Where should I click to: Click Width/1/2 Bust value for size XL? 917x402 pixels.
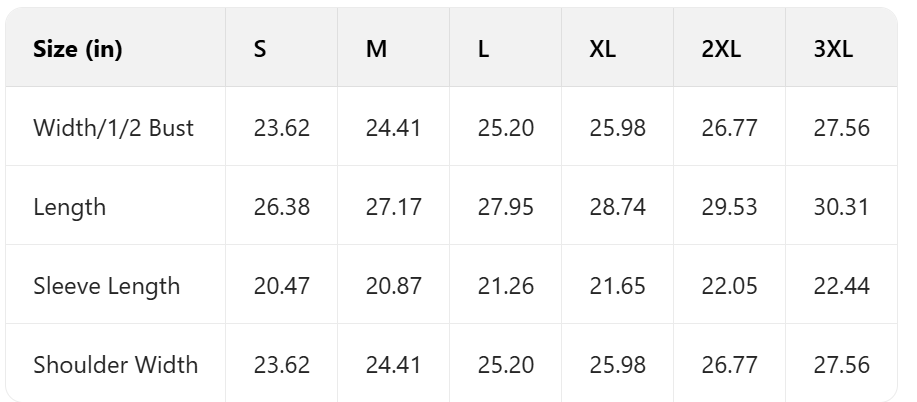coord(618,128)
